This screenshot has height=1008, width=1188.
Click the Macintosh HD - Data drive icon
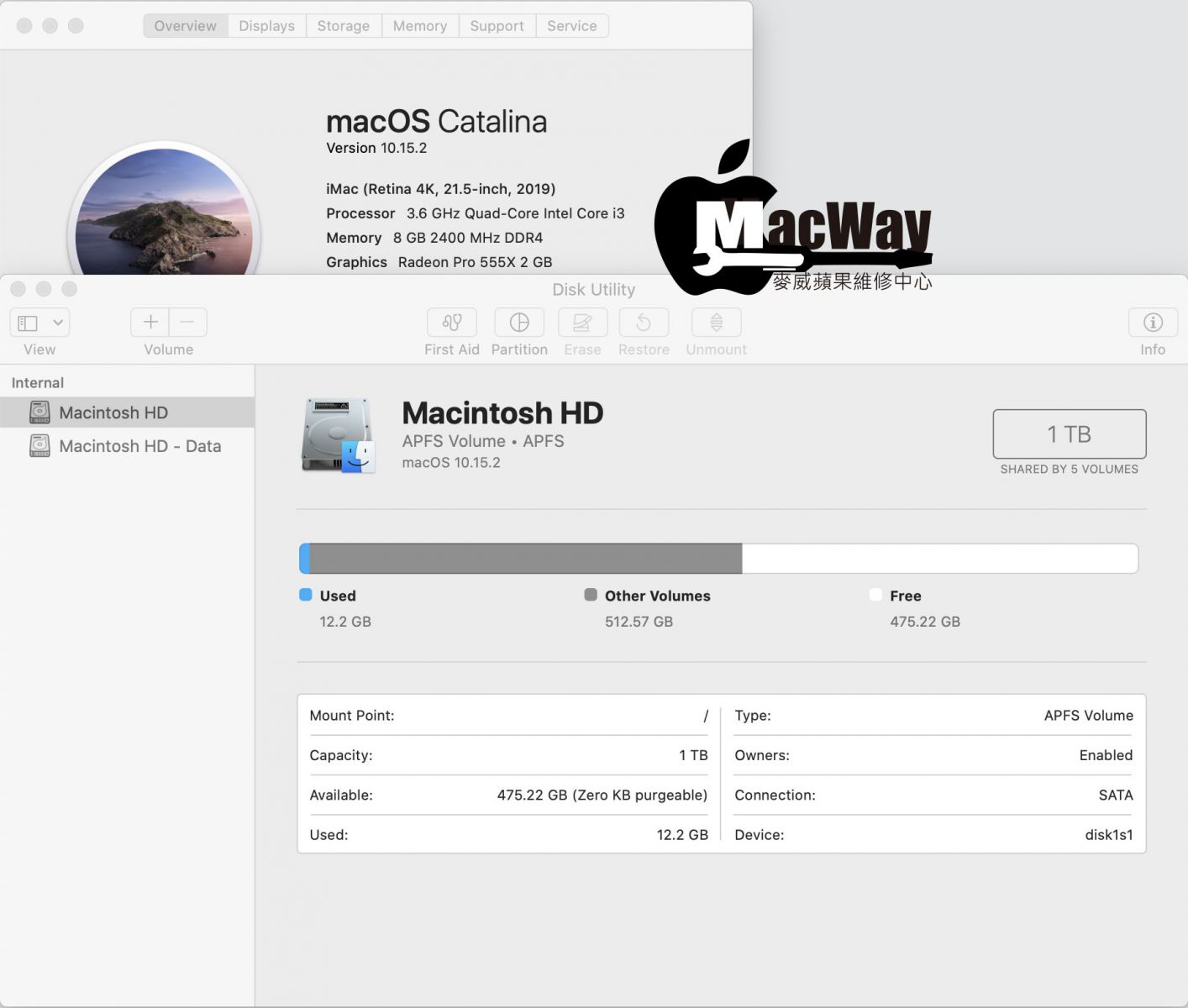point(39,446)
